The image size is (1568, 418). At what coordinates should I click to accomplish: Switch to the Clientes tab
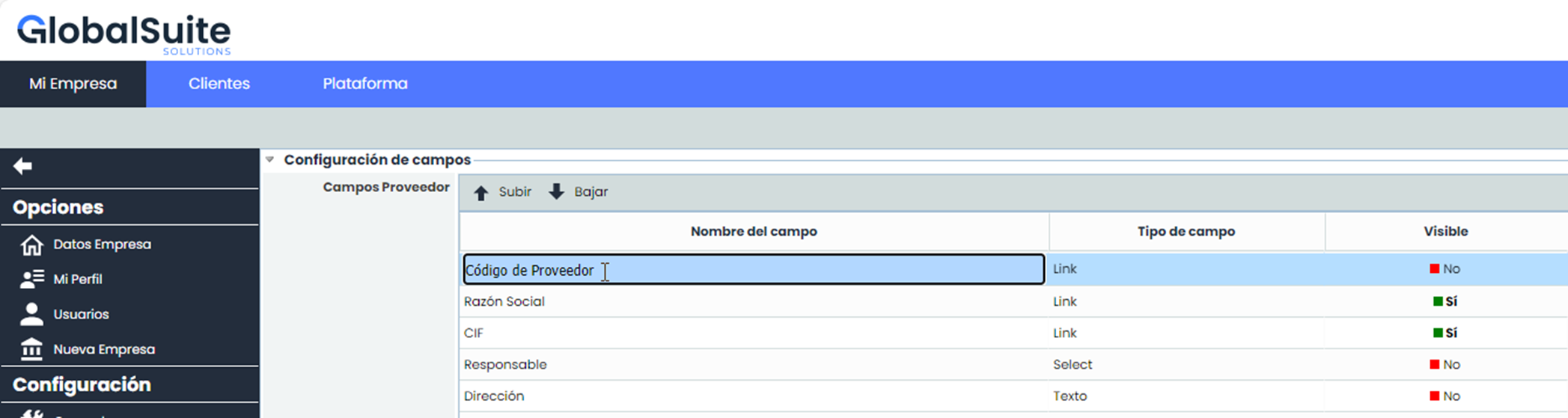219,84
